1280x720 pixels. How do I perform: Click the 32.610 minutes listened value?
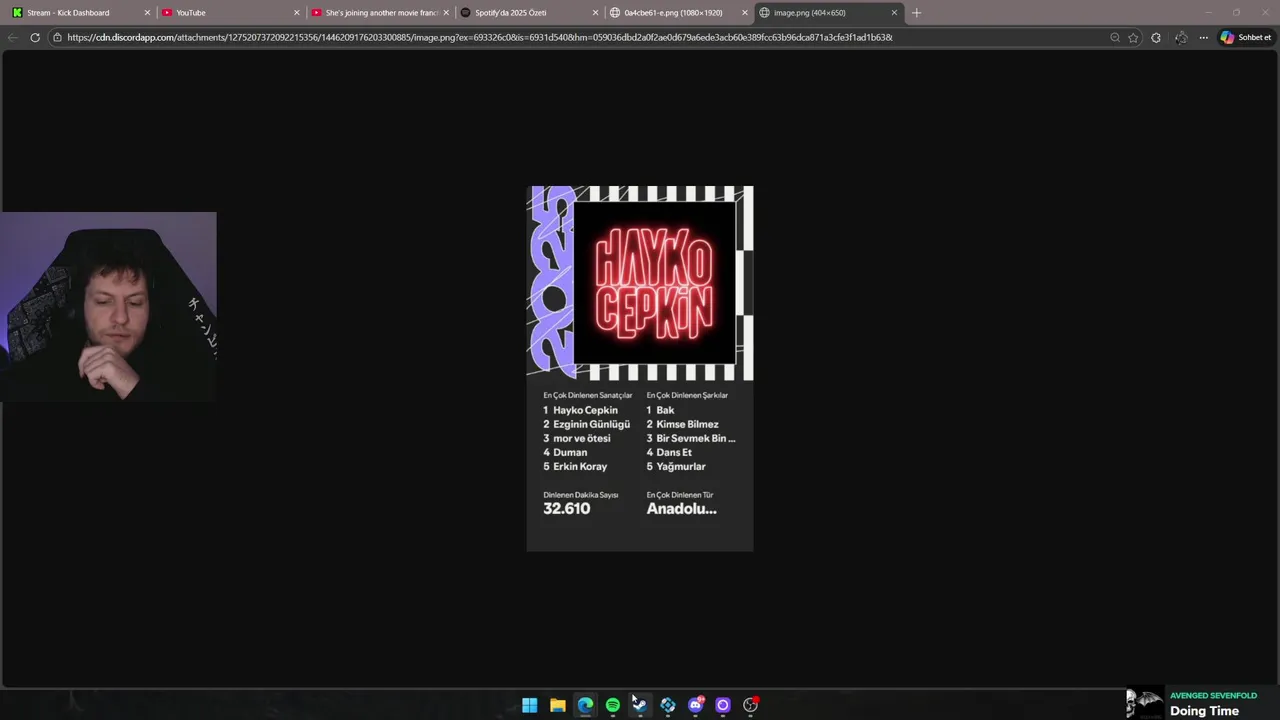pos(566,508)
